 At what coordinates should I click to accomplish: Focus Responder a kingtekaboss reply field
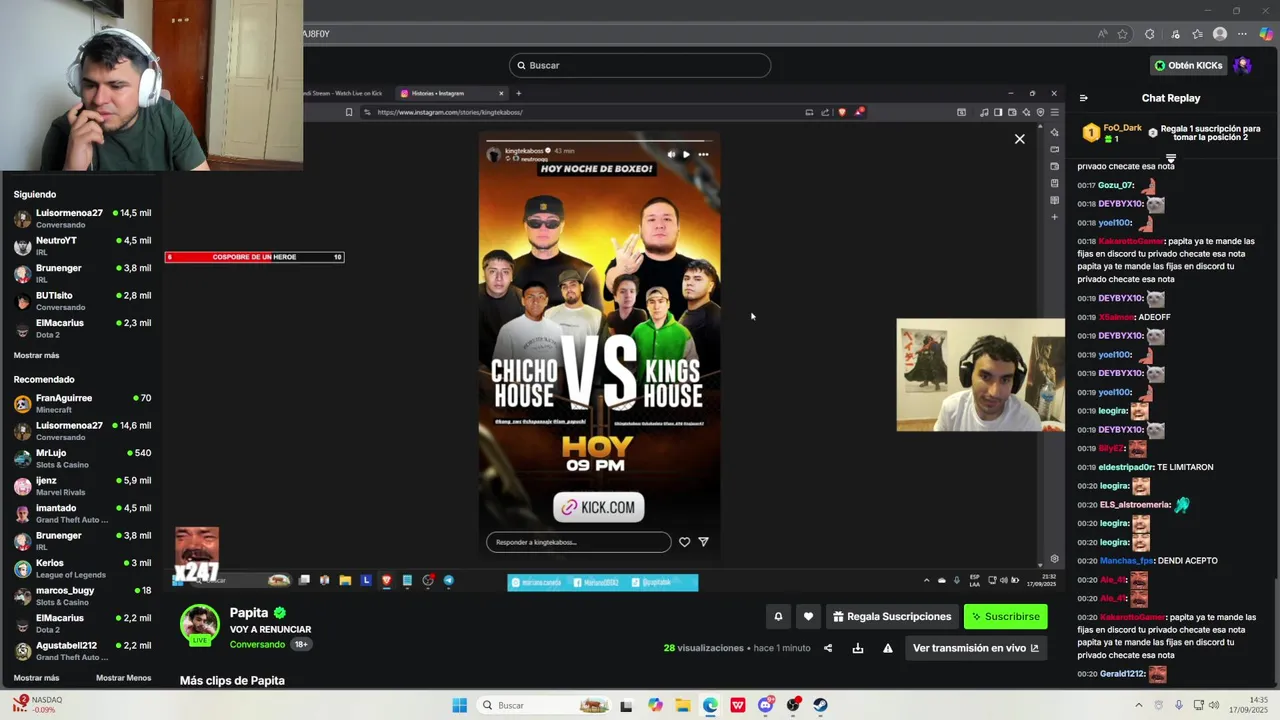pyautogui.click(x=578, y=542)
